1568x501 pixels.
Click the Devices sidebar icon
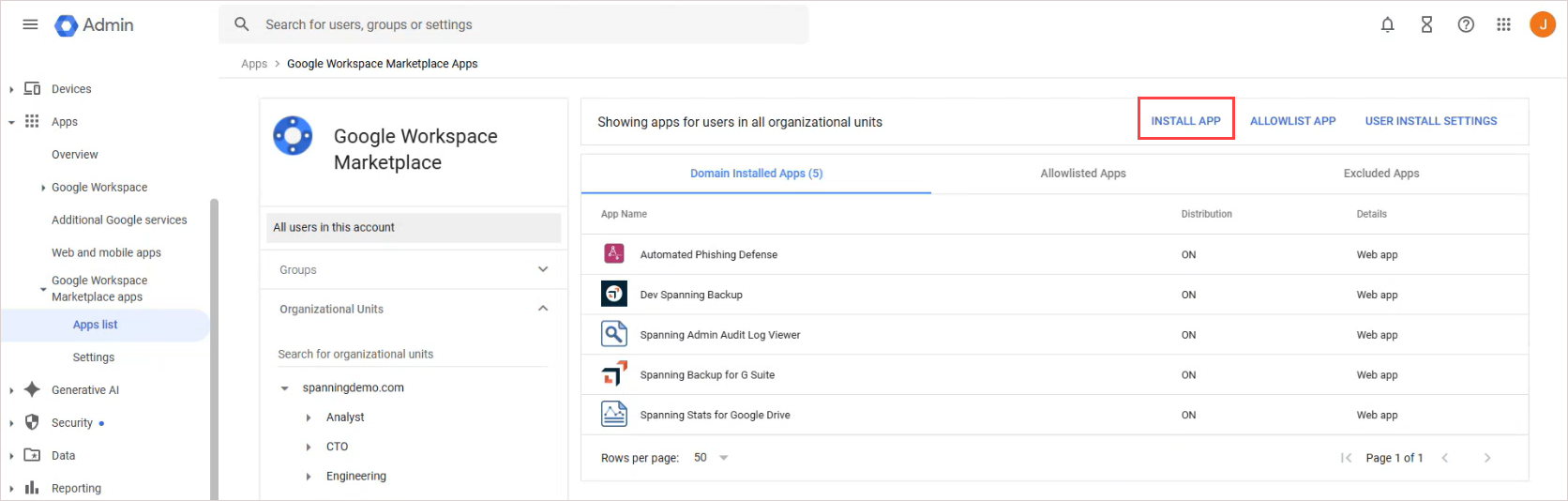point(32,88)
